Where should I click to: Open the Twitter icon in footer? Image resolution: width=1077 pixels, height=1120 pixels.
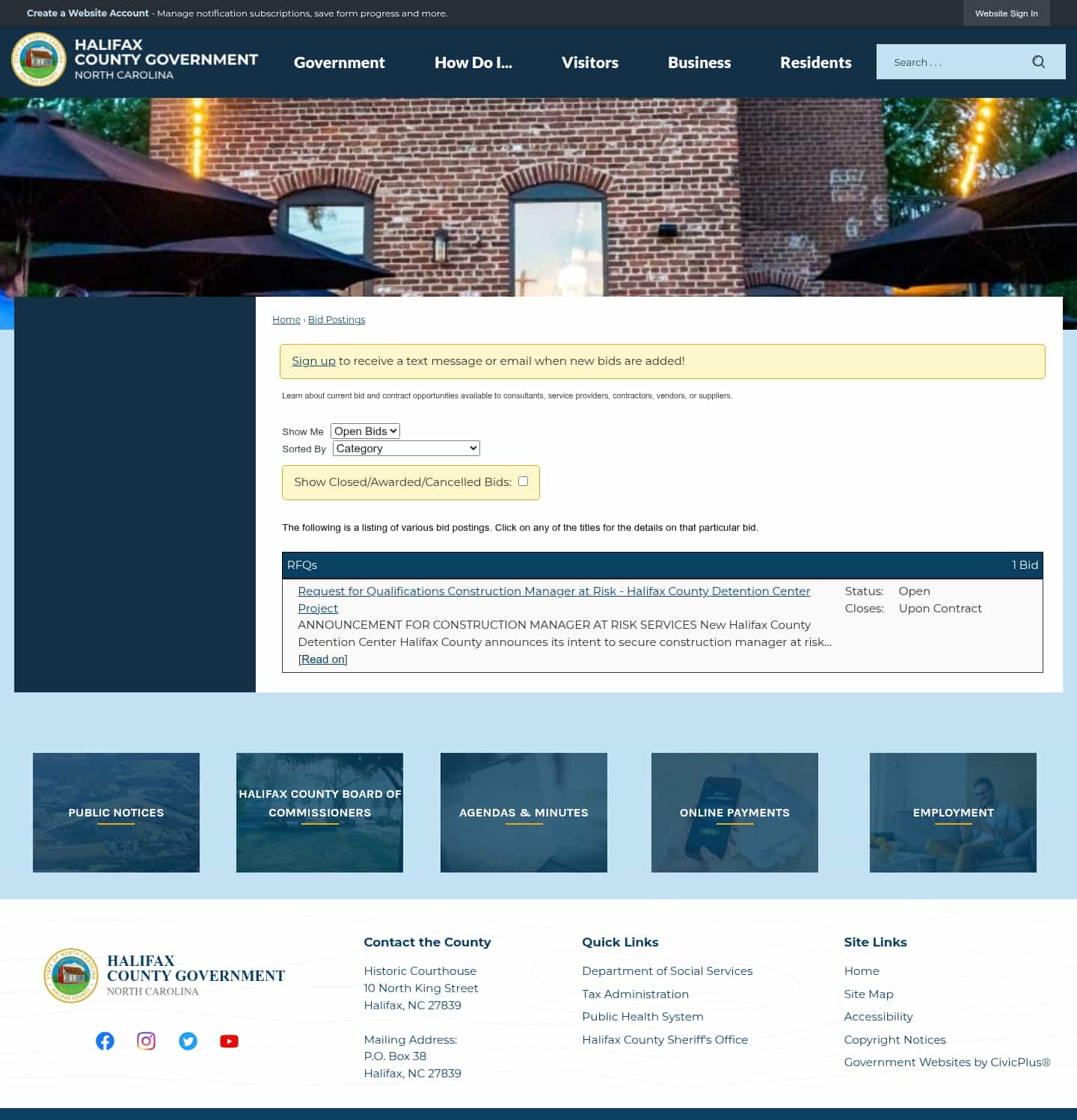[x=188, y=1041]
